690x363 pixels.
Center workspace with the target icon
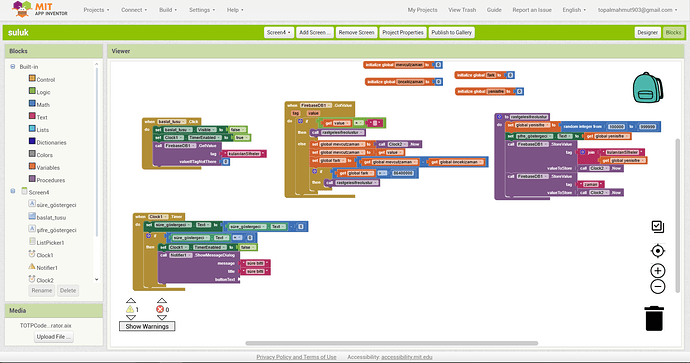point(657,251)
